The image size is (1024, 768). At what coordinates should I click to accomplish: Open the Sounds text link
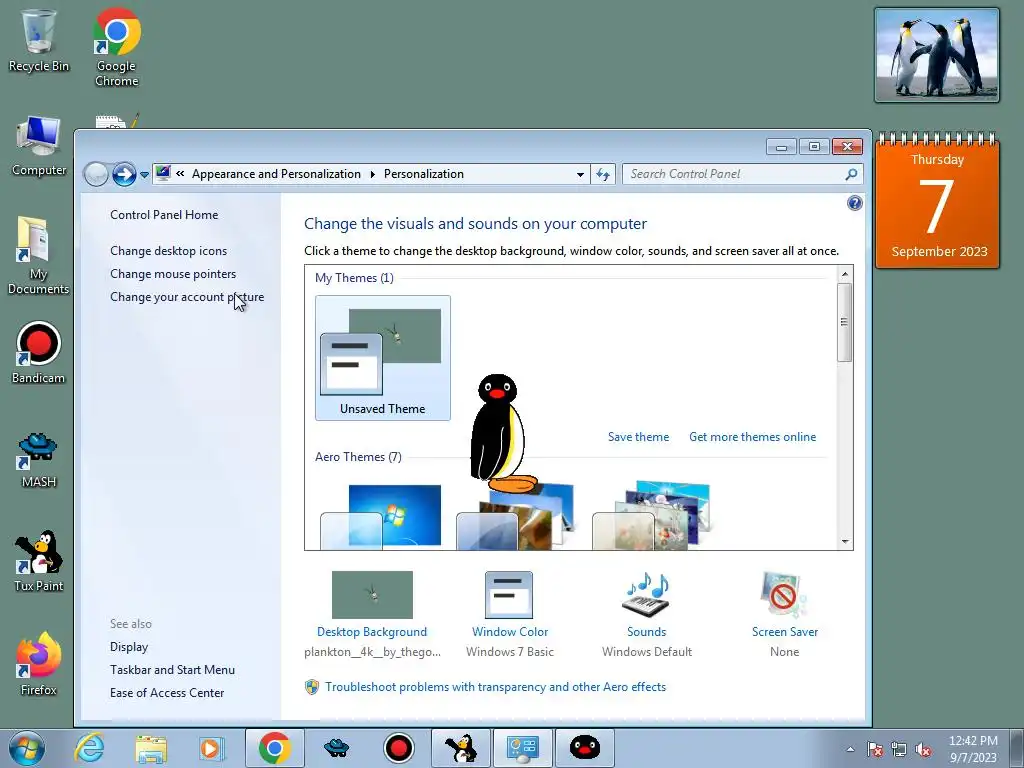click(x=647, y=632)
